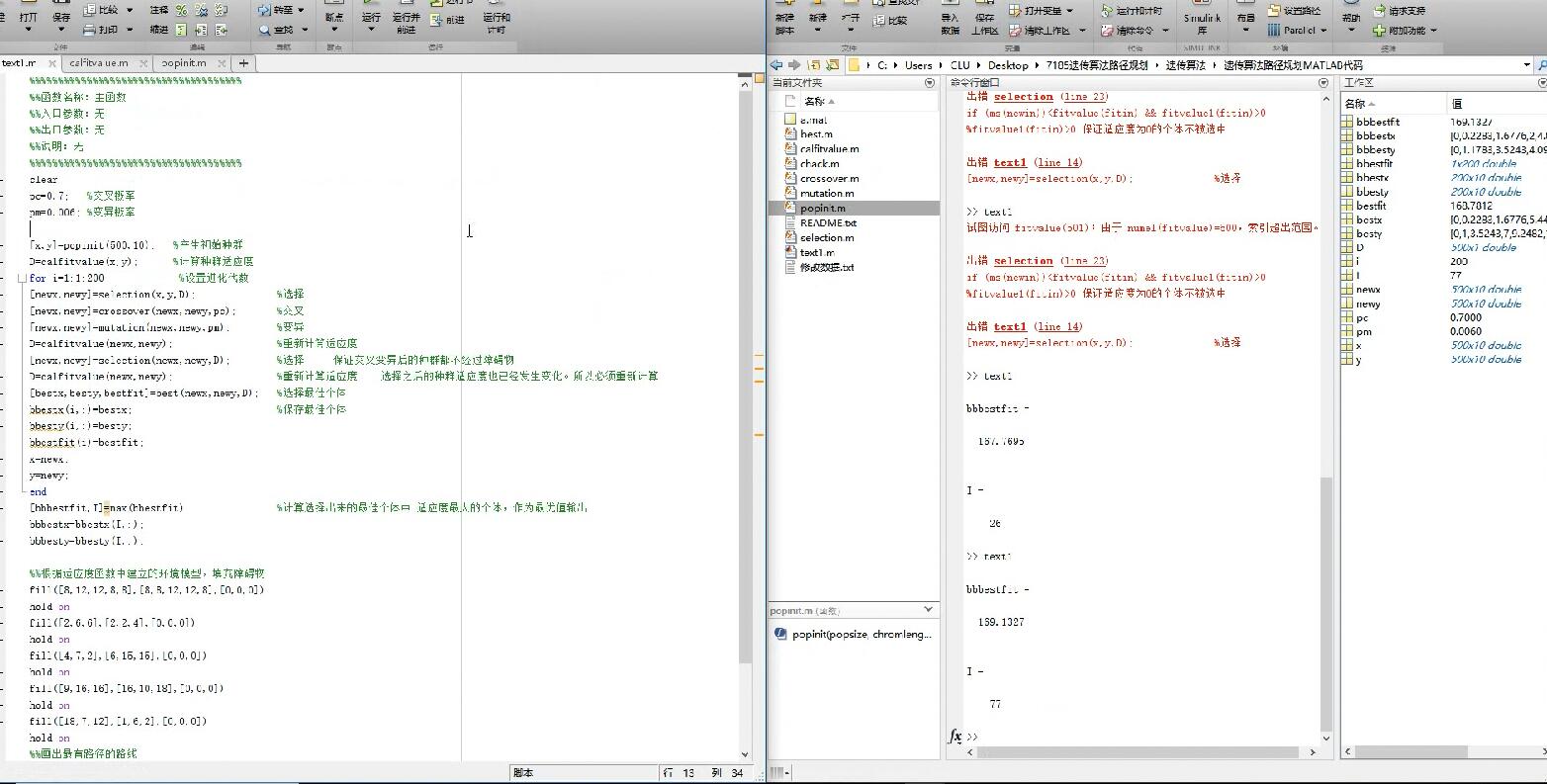Click the Add-Ons (附加功能) plus icon
This screenshot has height=784, width=1547.
coord(1380,31)
